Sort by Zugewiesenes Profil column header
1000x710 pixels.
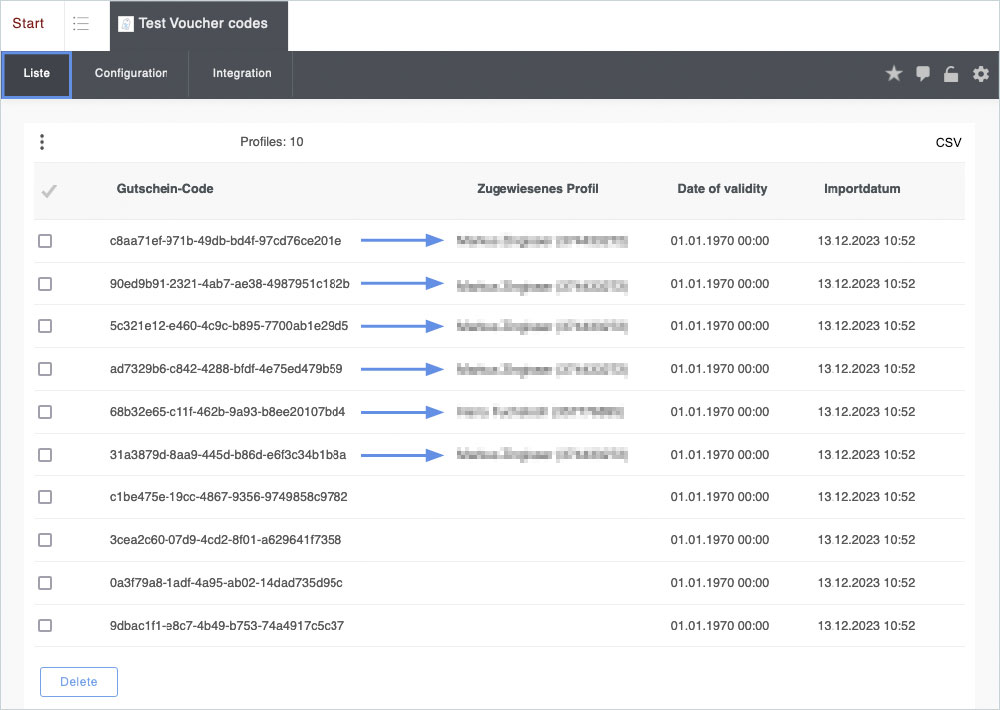point(538,188)
